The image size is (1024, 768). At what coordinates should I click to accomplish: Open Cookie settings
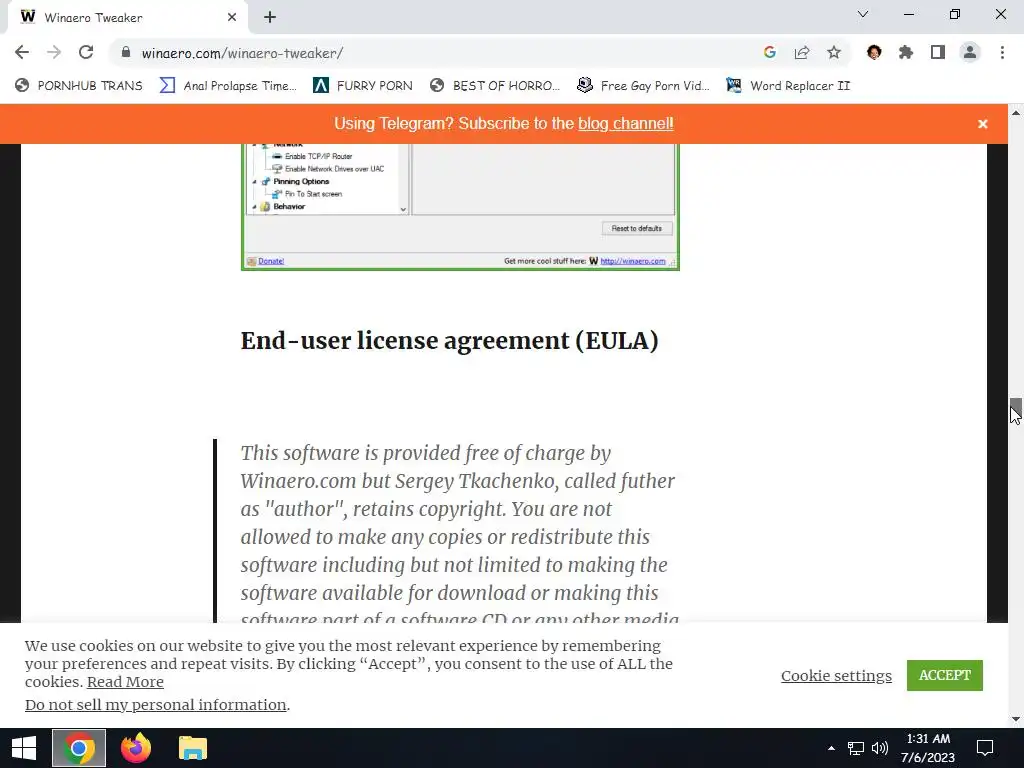coord(836,675)
